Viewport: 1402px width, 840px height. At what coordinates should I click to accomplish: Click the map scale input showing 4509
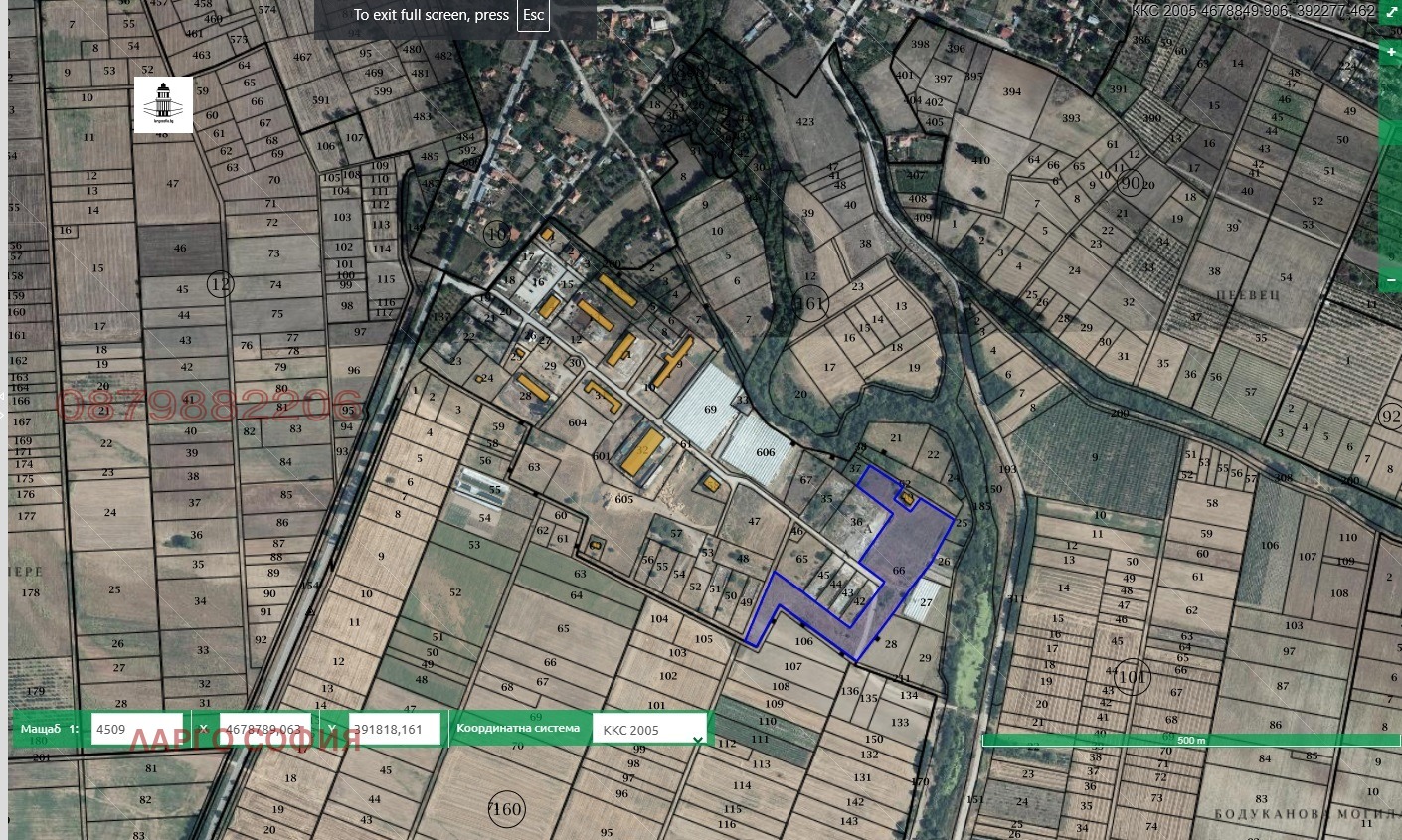coord(137,729)
